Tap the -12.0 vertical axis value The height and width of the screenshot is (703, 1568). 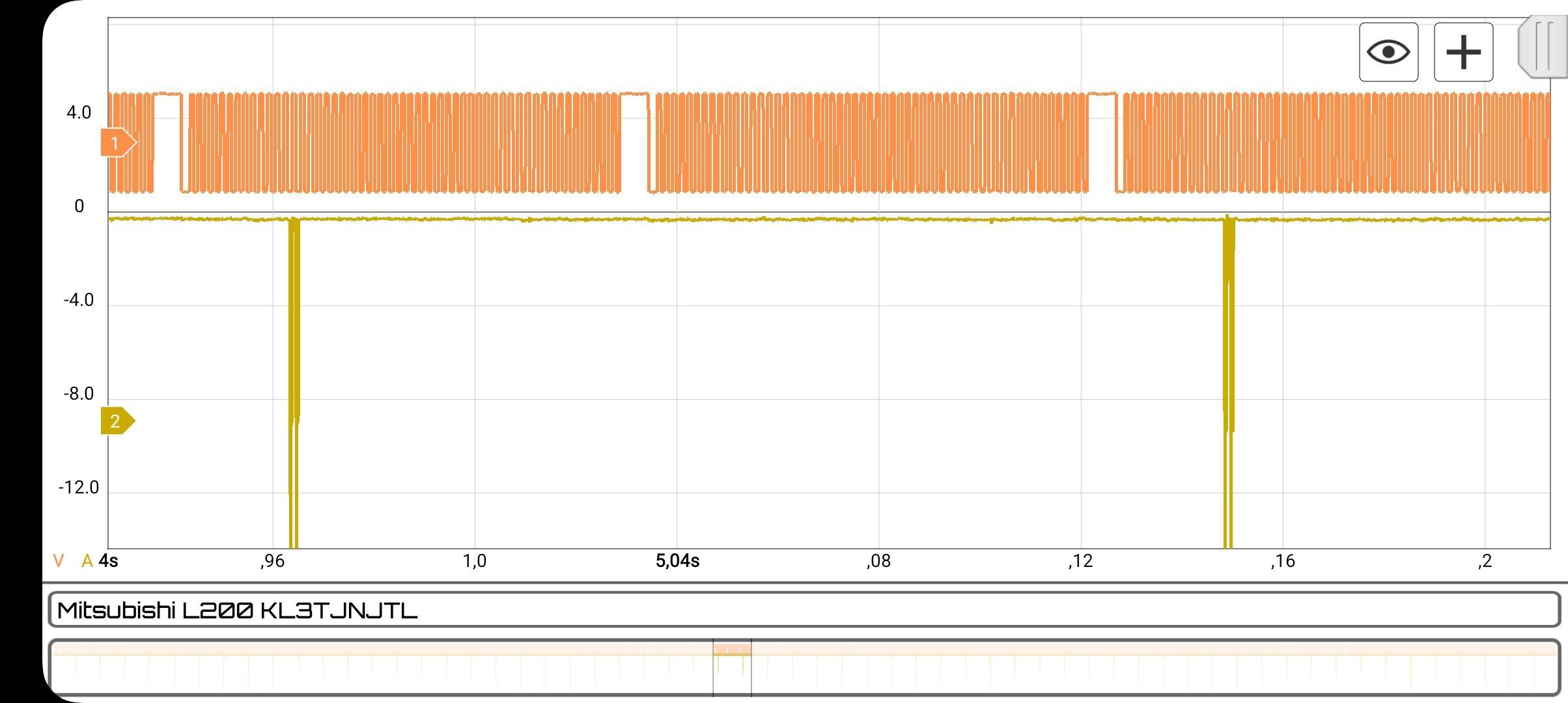coord(79,488)
